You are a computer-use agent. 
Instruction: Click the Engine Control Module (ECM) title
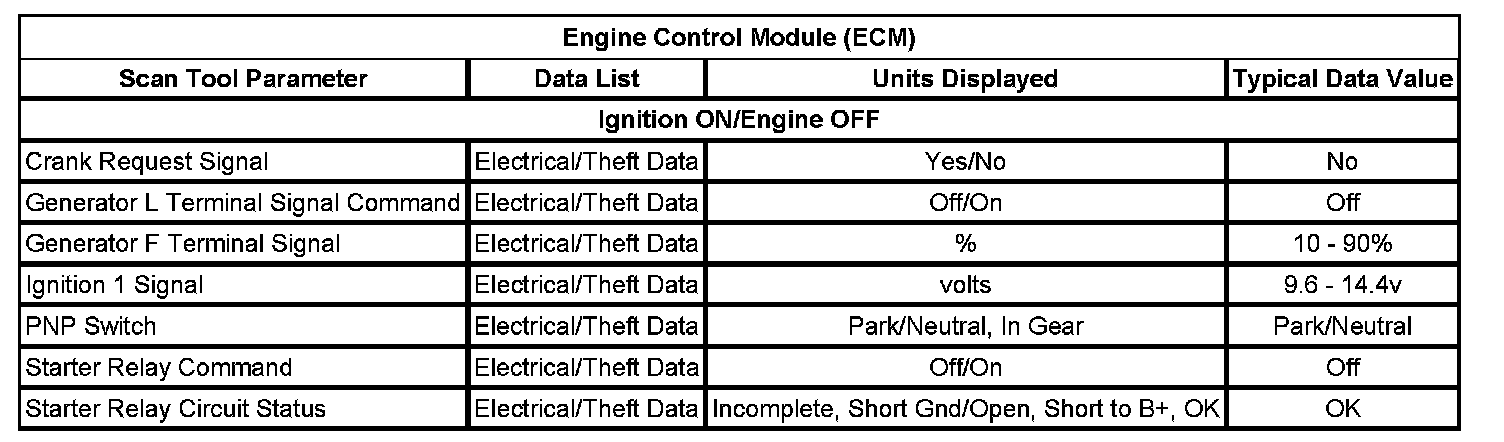coord(739,38)
